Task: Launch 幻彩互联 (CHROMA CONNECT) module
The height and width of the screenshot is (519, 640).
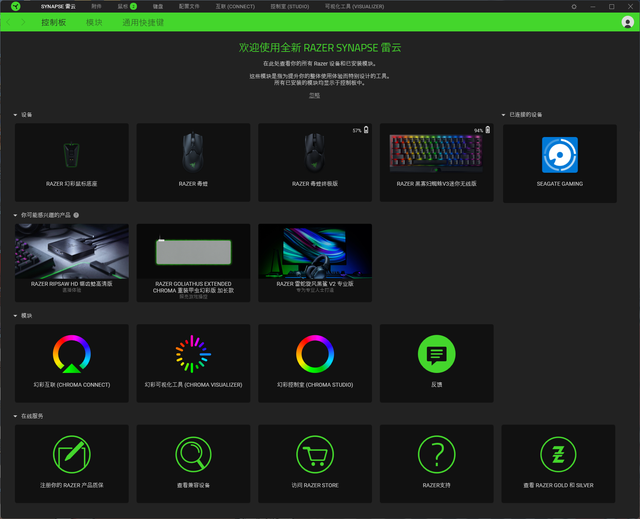Action: (x=72, y=363)
